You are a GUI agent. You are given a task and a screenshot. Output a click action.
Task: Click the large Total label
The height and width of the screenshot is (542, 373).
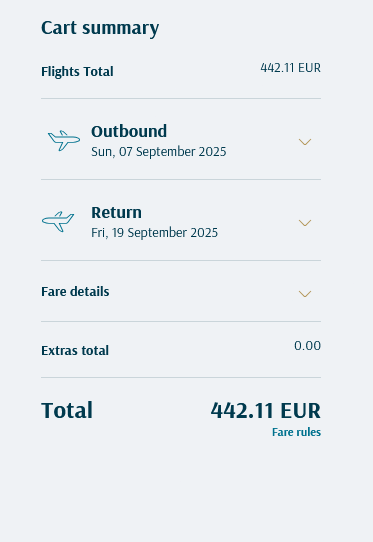click(67, 410)
